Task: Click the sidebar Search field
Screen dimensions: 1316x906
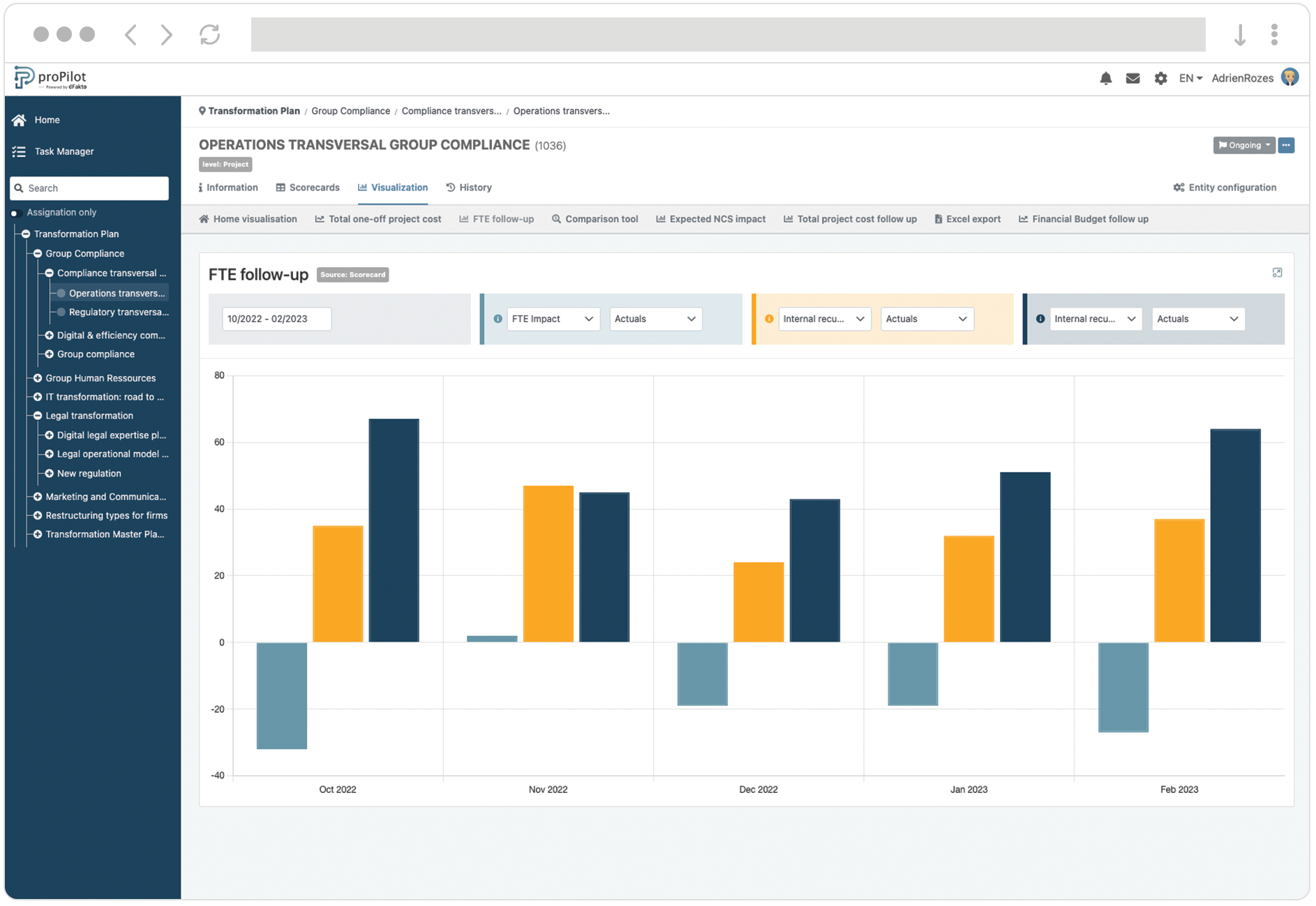Action: (89, 188)
